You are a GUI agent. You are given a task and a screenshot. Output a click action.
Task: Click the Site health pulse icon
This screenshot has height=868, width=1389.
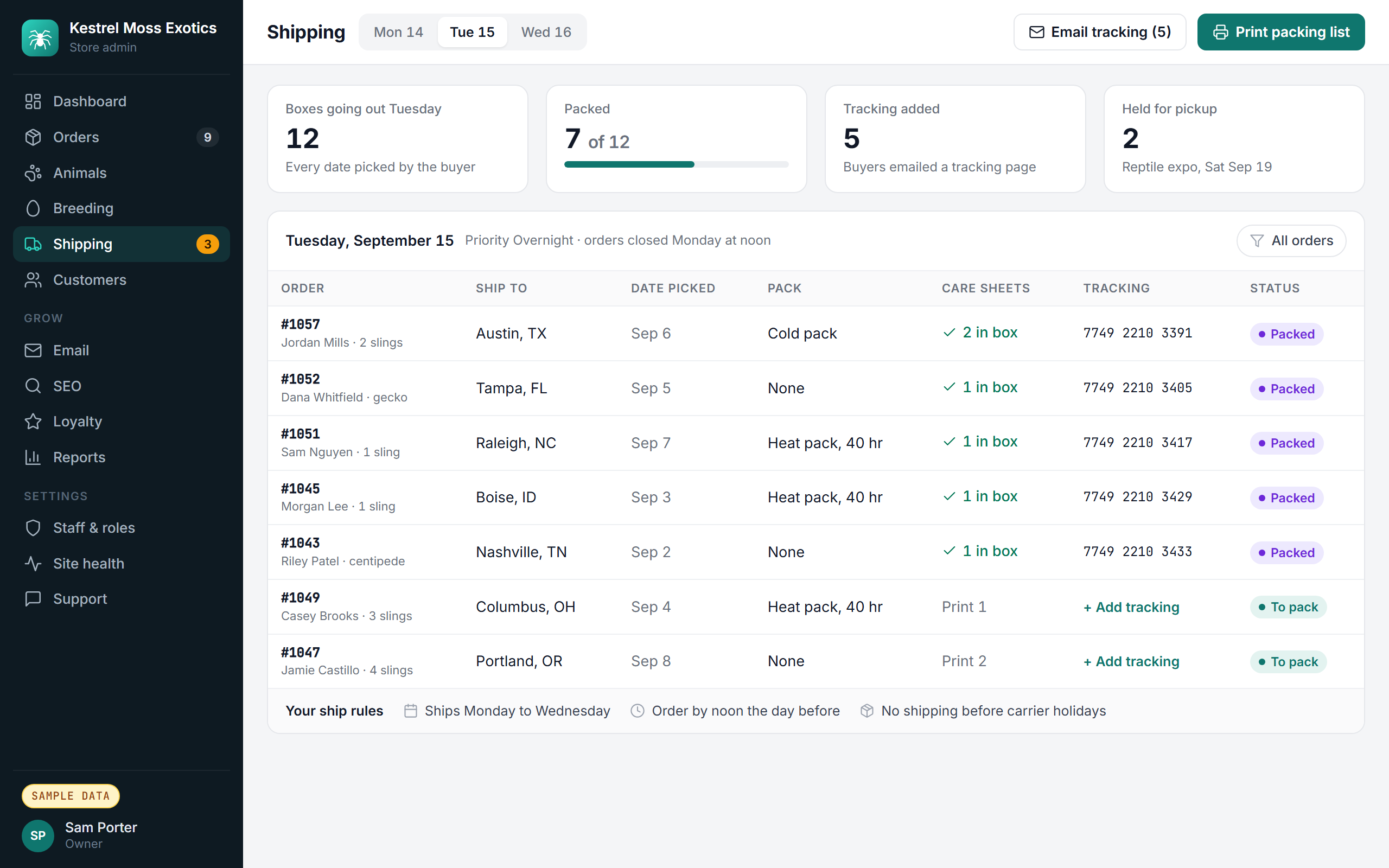33,563
